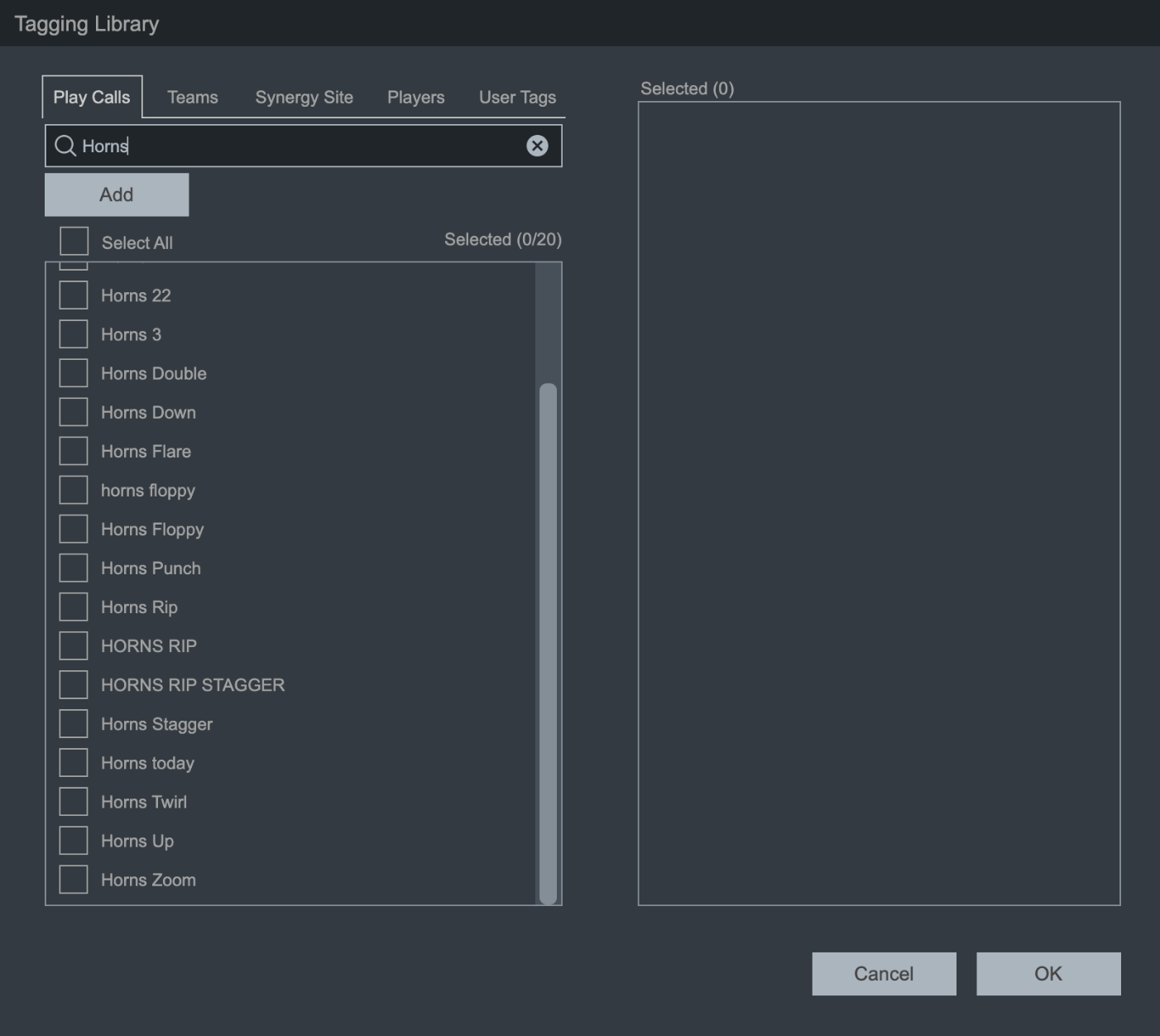1160x1036 pixels.
Task: Enable the HORNS RIP STAGGER checkbox
Action: [74, 684]
